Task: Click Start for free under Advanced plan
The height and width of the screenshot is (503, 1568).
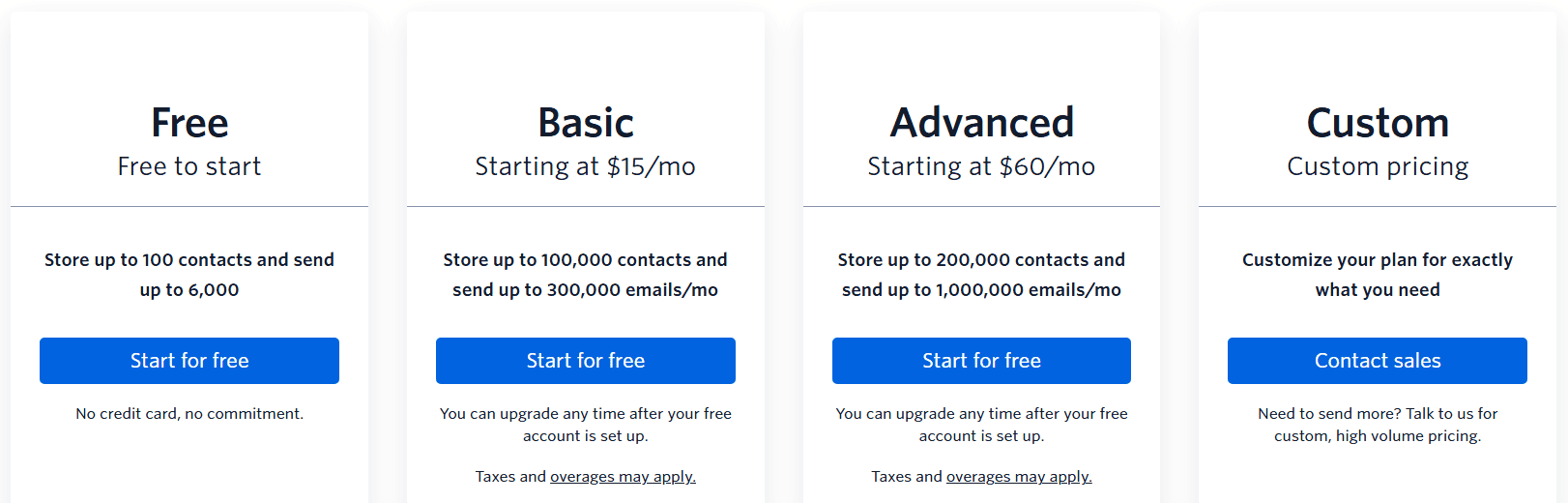Action: coord(981,361)
